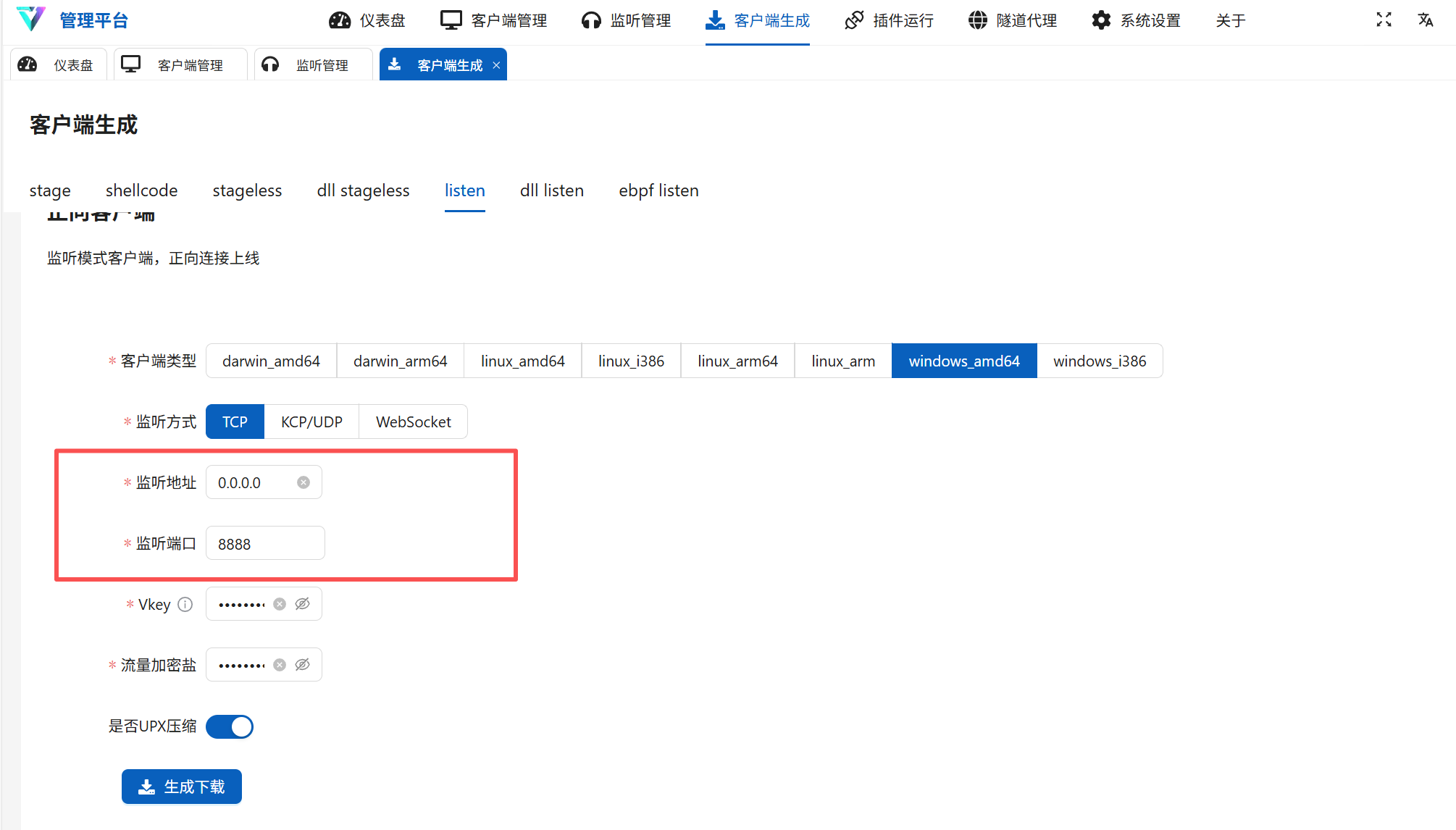Reveal the encryption salt value

pos(303,665)
